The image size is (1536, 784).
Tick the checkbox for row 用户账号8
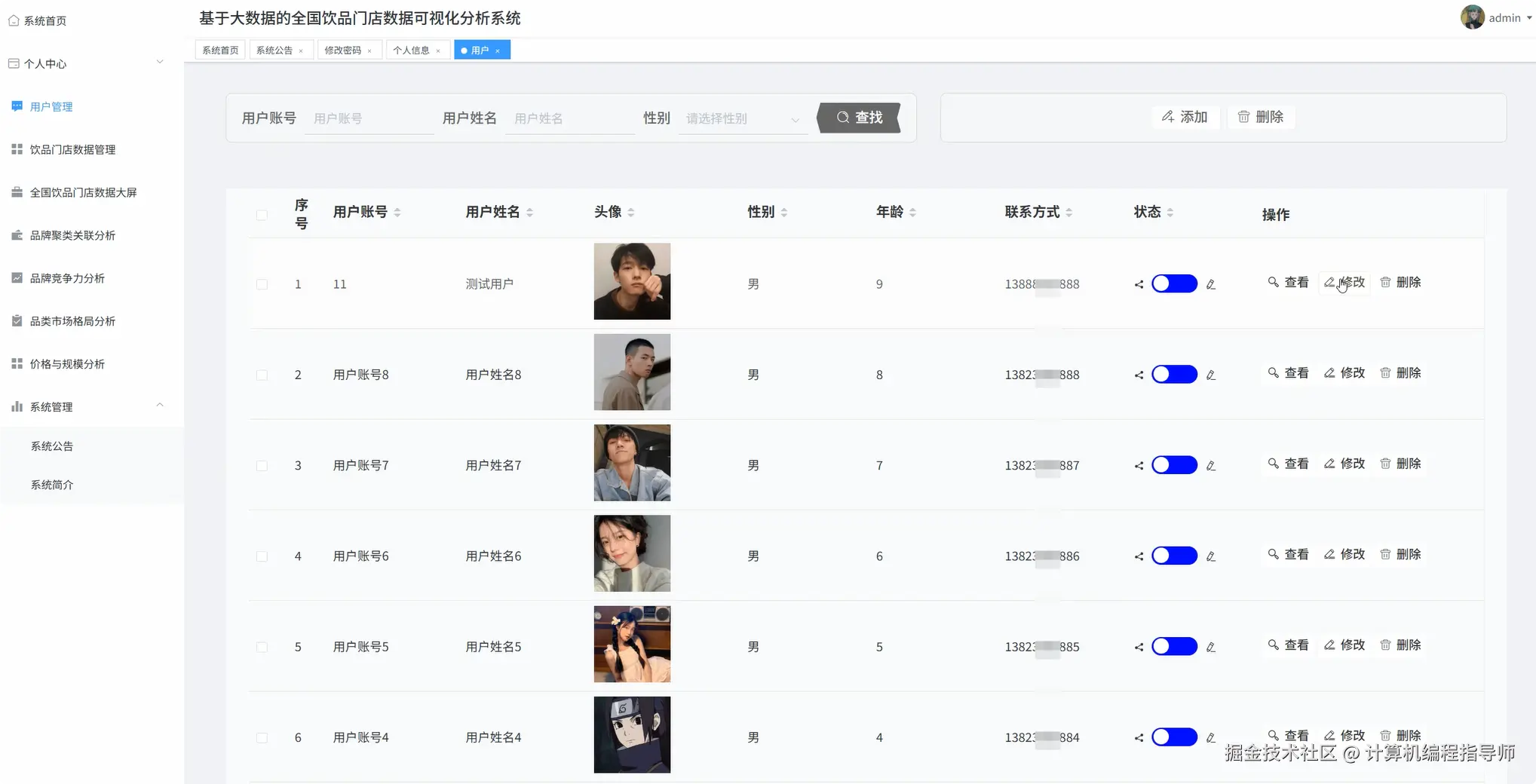coord(262,375)
